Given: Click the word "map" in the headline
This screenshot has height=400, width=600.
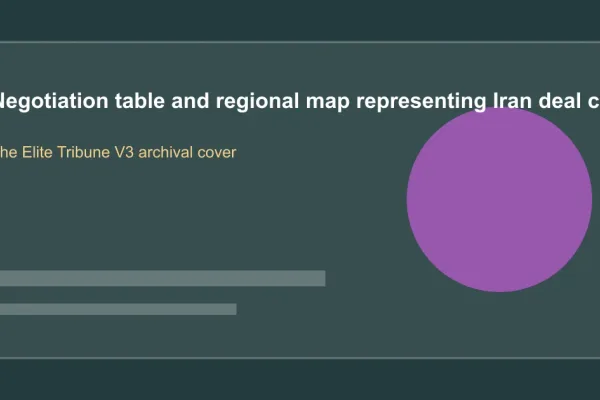Looking at the screenshot, I should click(328, 103).
